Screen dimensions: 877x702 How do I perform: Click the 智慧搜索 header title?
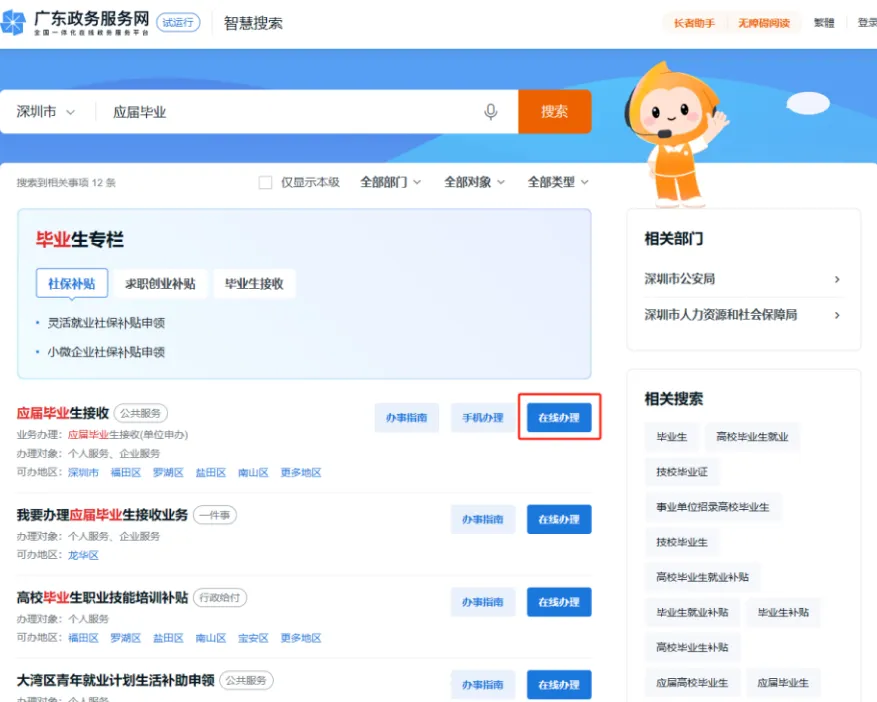point(253,23)
